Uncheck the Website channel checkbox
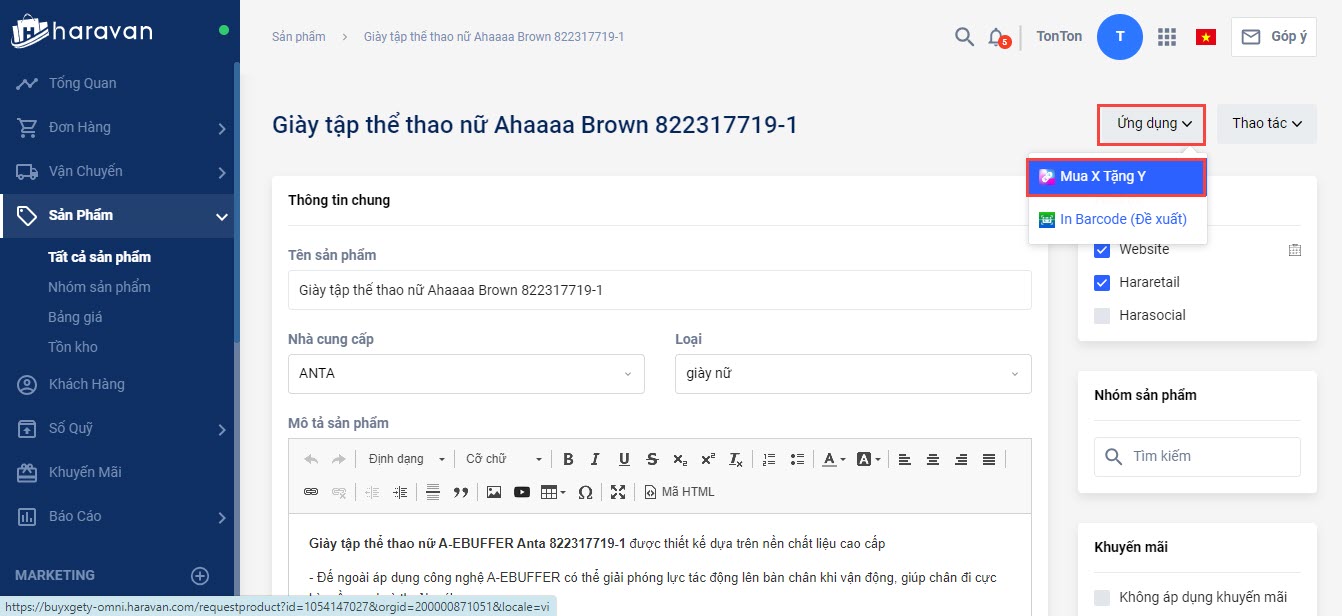The height and width of the screenshot is (616, 1342). [x=1102, y=250]
